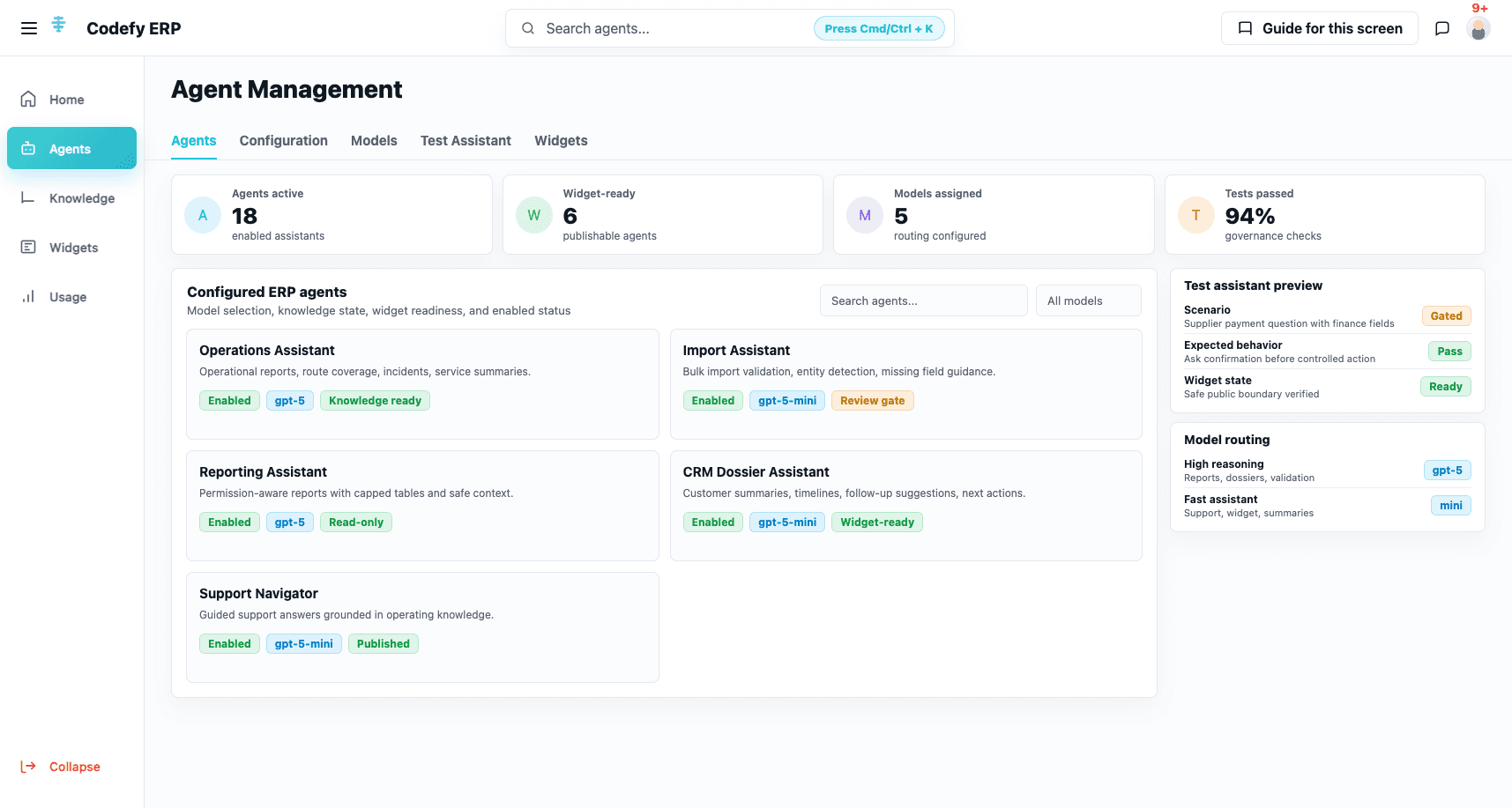Open Knowledge in the sidebar
This screenshot has height=808, width=1512.
click(71, 198)
